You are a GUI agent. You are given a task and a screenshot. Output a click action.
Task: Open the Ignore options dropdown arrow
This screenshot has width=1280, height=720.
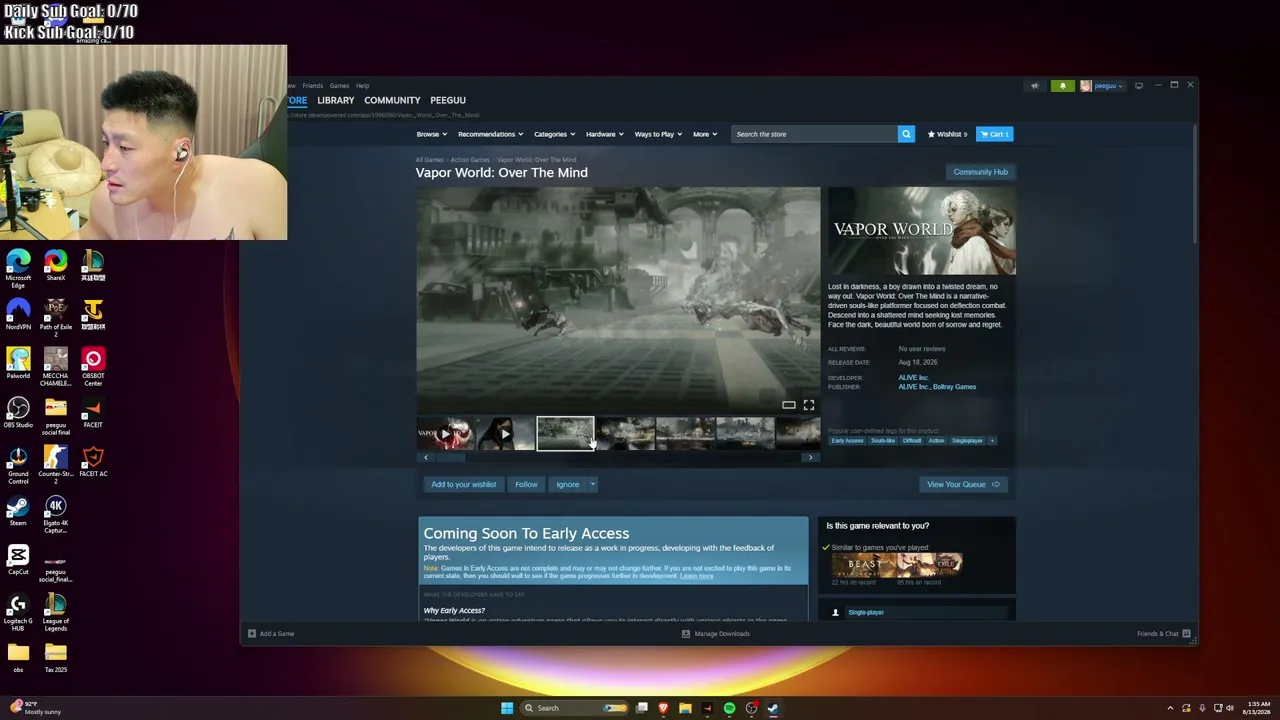(592, 484)
